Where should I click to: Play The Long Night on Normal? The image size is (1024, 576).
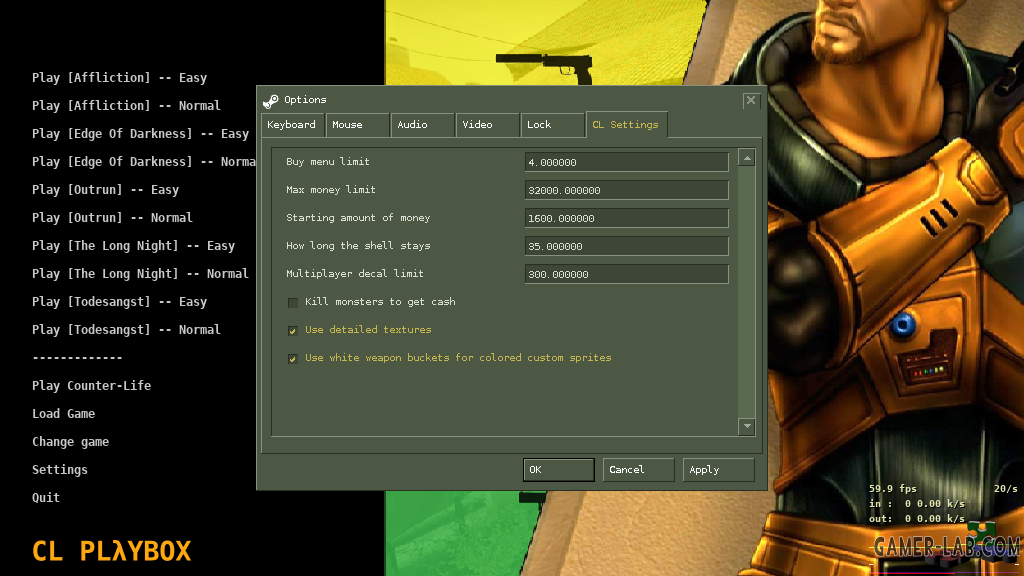click(140, 274)
